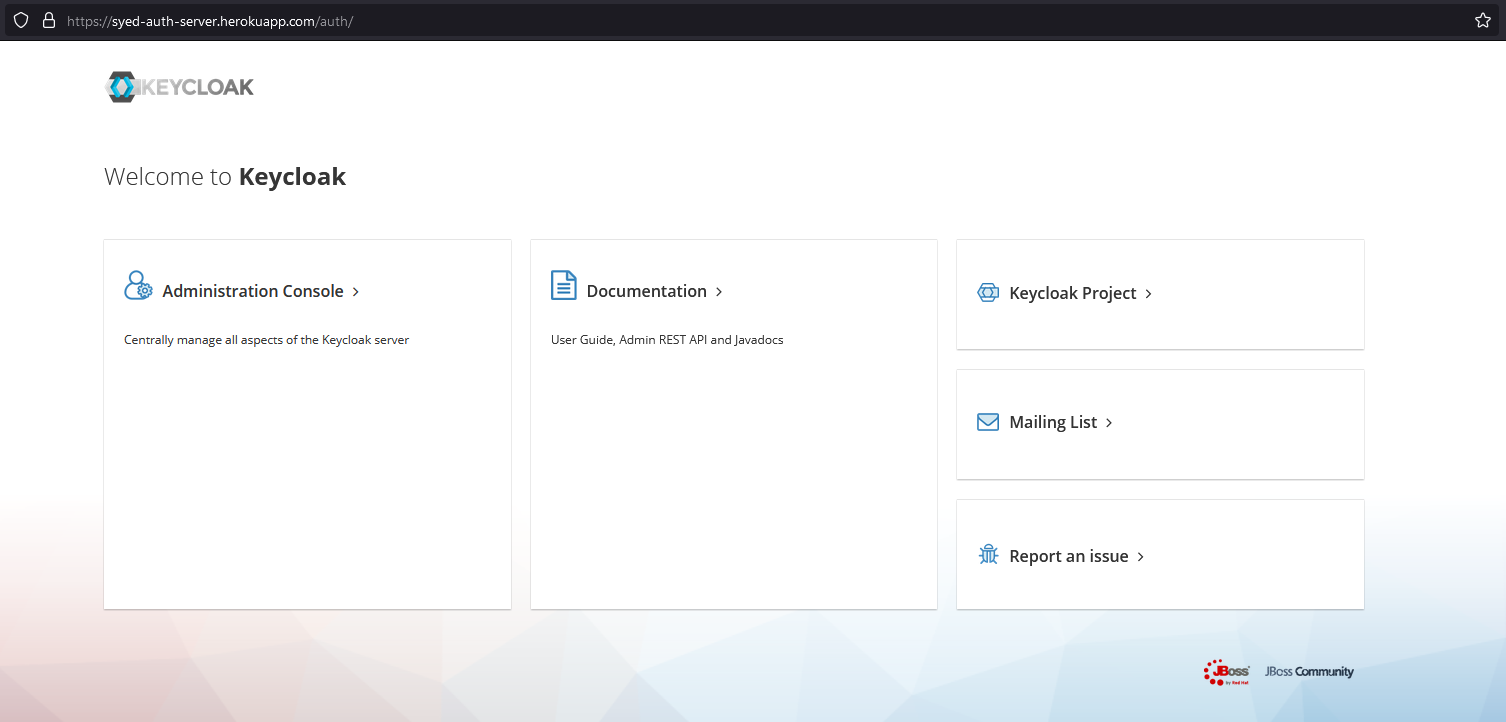Click the 'Welcome to Keycloak' heading
1506x722 pixels.
(225, 177)
